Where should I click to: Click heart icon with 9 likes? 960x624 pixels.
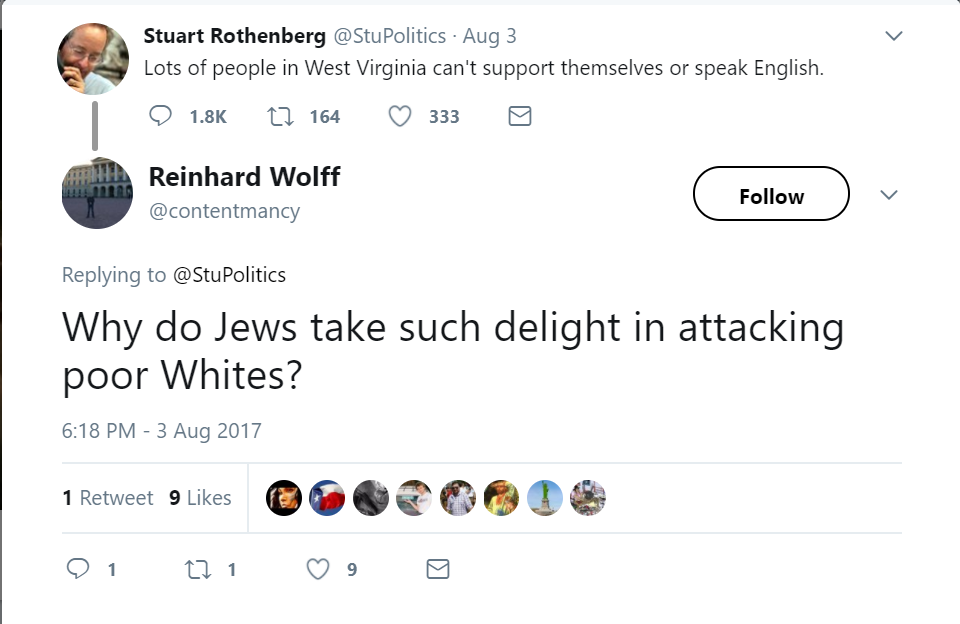pos(317,569)
